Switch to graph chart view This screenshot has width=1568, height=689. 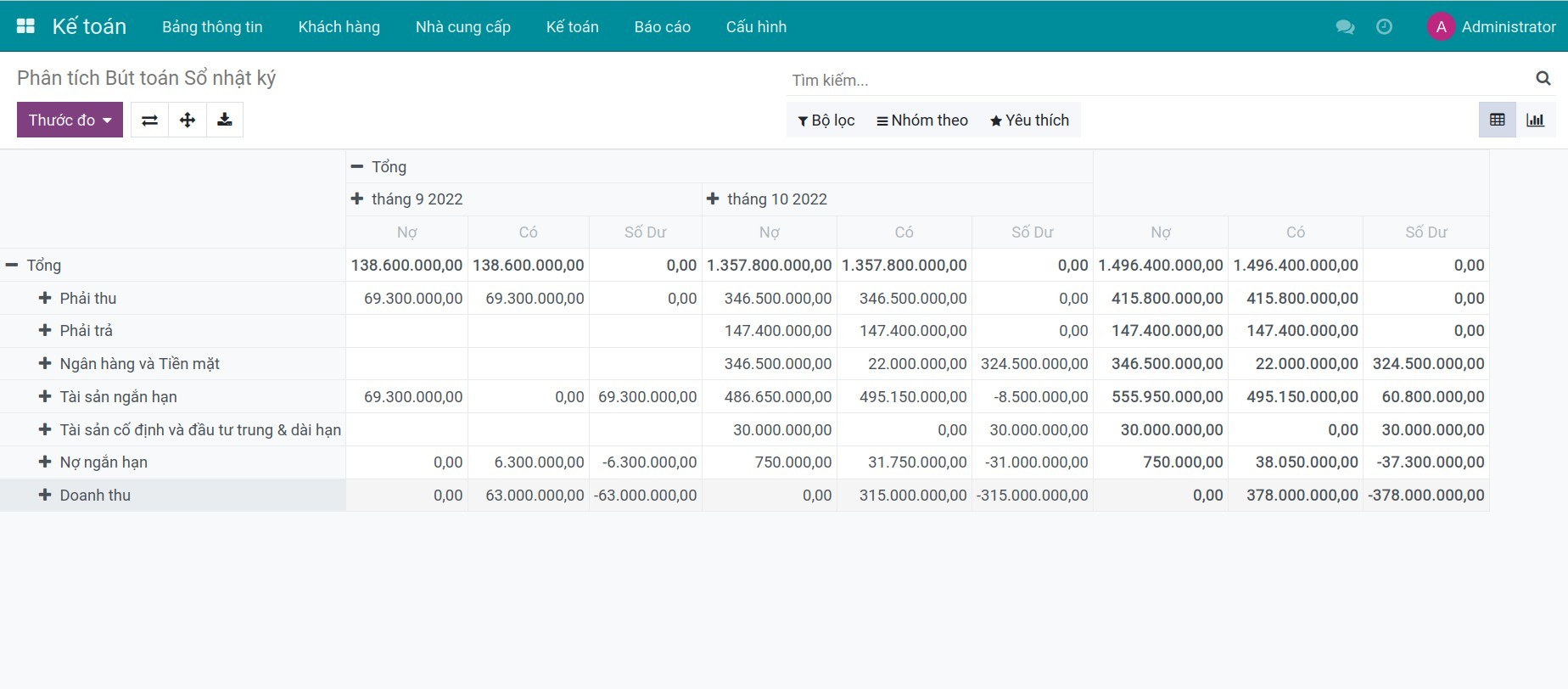coord(1535,120)
